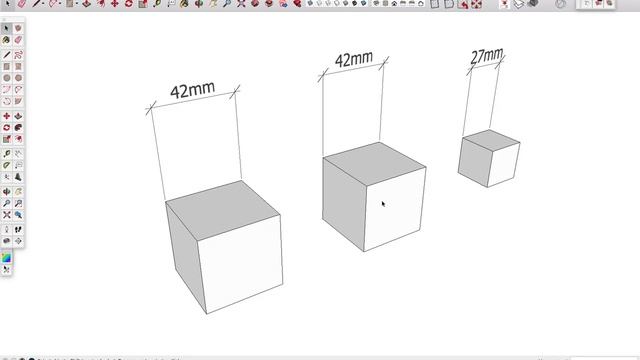640x360 pixels.
Task: Activate the Zoom Window tool
Action: click(x=18, y=203)
